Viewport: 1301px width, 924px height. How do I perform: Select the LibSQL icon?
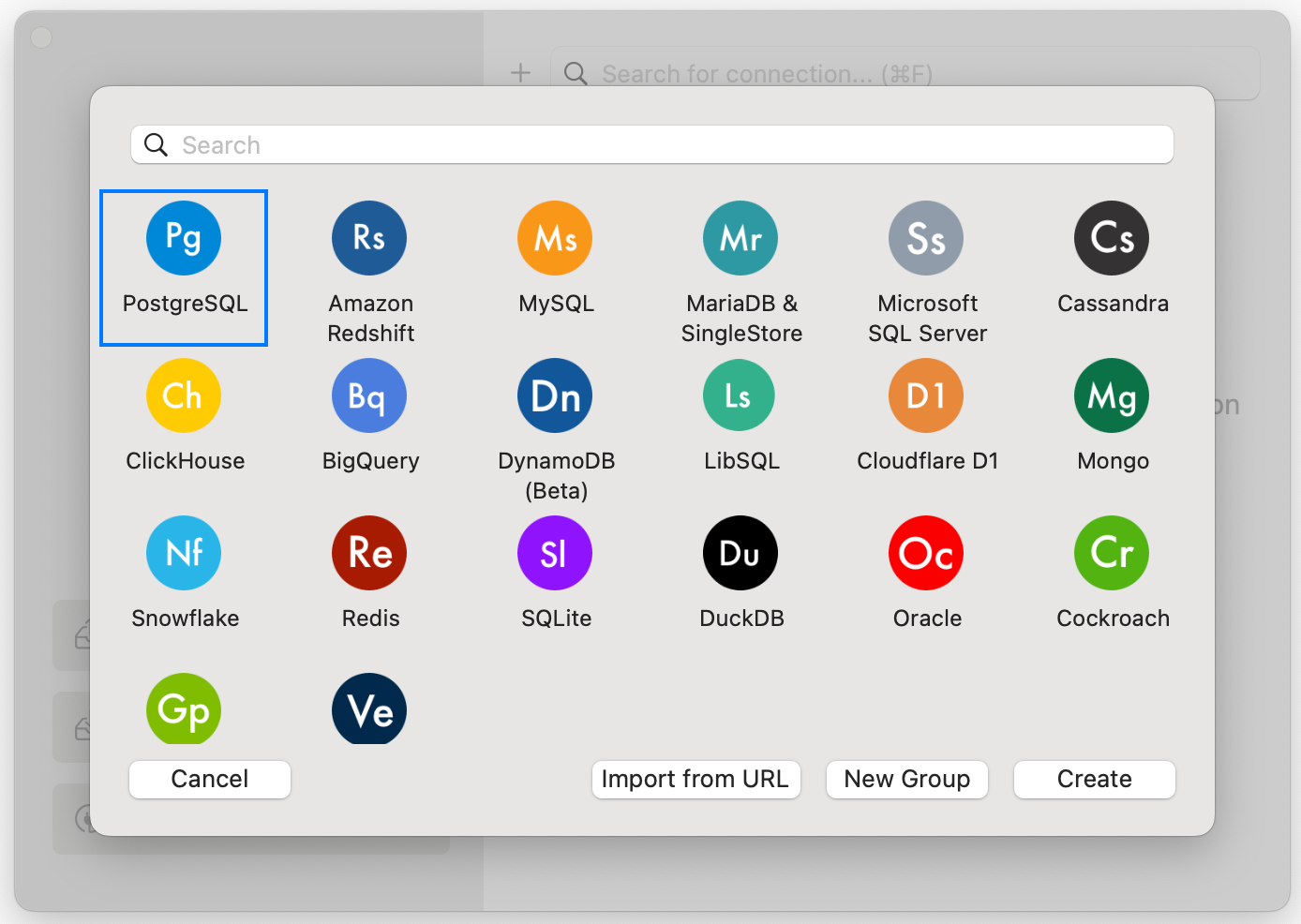click(x=739, y=395)
